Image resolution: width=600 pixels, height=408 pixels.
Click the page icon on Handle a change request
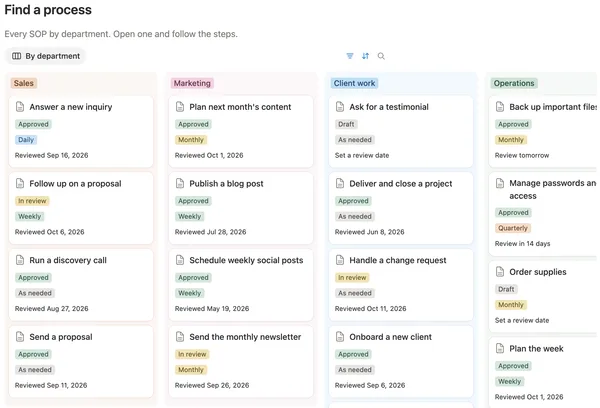(340, 260)
